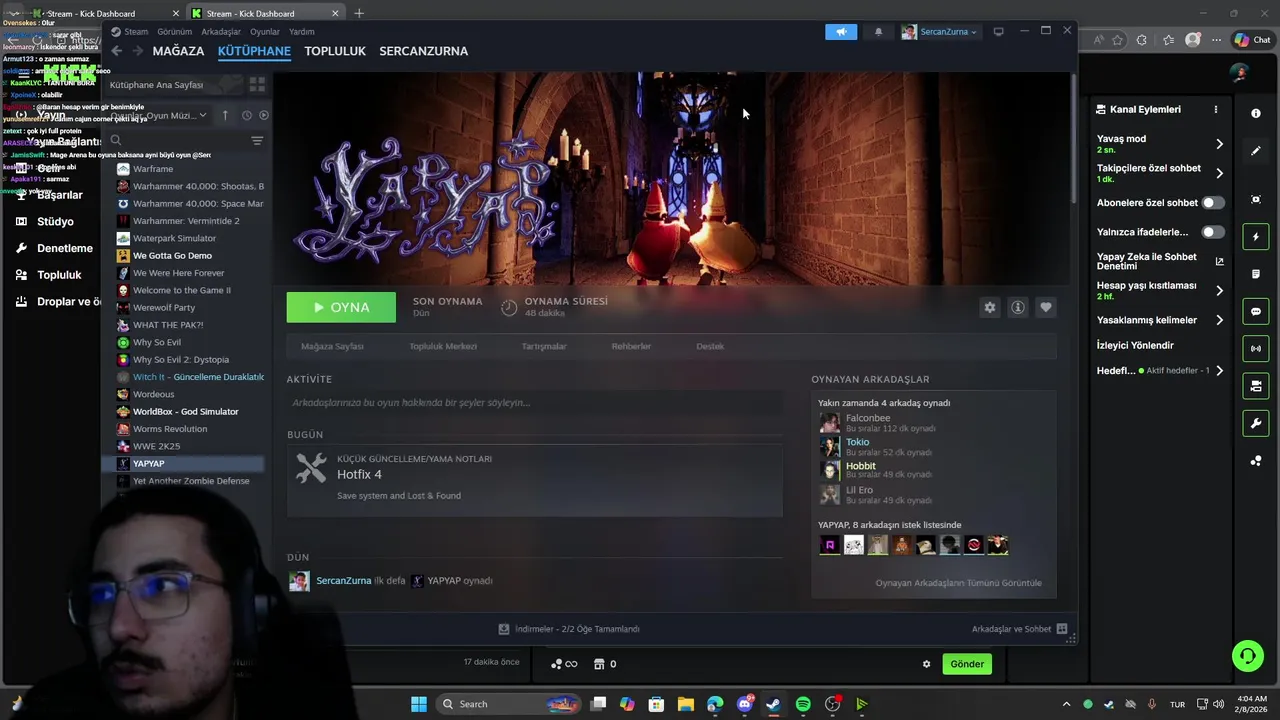
Task: Expand Hesap yaşı kısıtlaması settings
Action: [1219, 290]
